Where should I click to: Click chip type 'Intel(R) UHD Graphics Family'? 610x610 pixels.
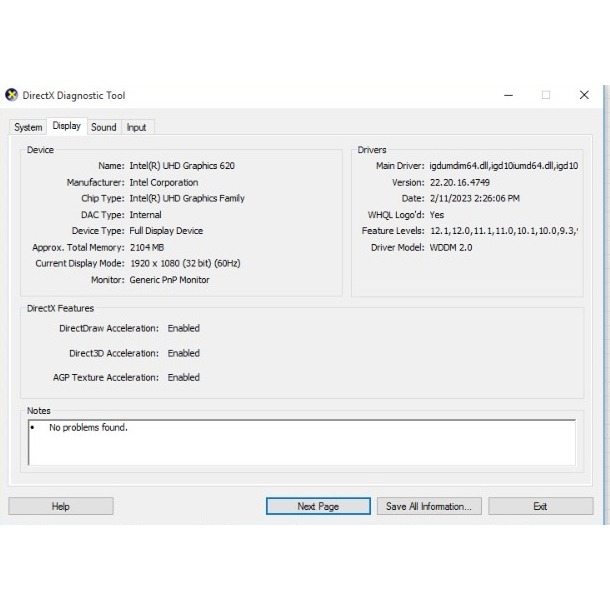(187, 198)
